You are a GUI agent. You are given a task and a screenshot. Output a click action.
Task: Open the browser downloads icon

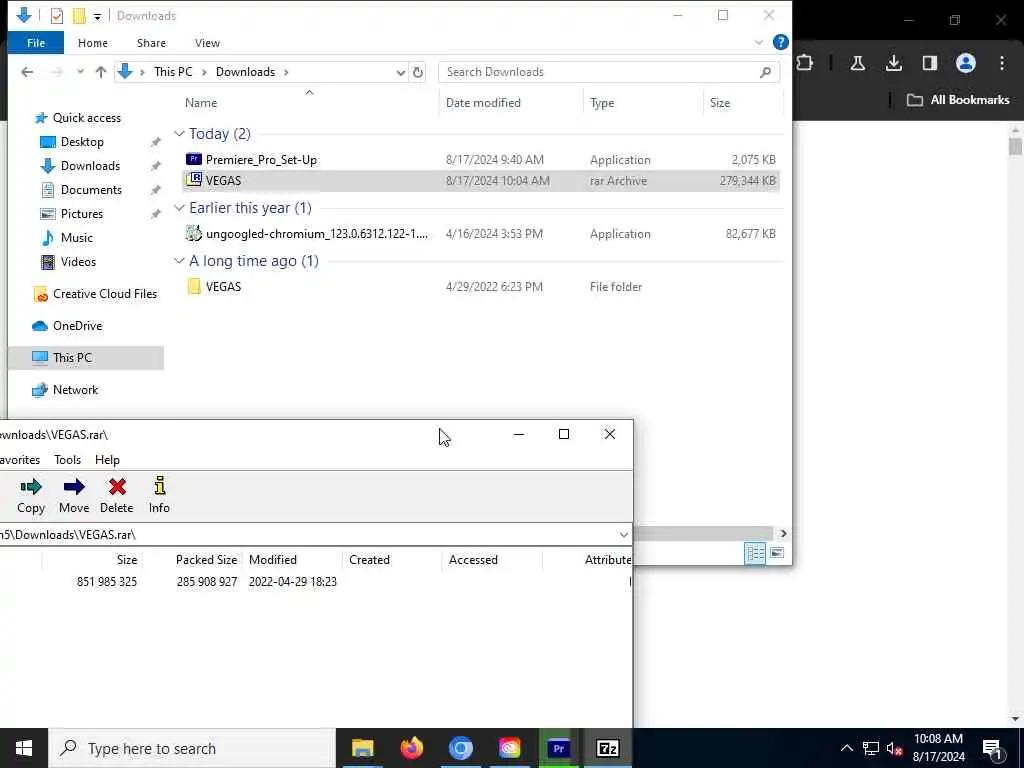click(x=893, y=63)
